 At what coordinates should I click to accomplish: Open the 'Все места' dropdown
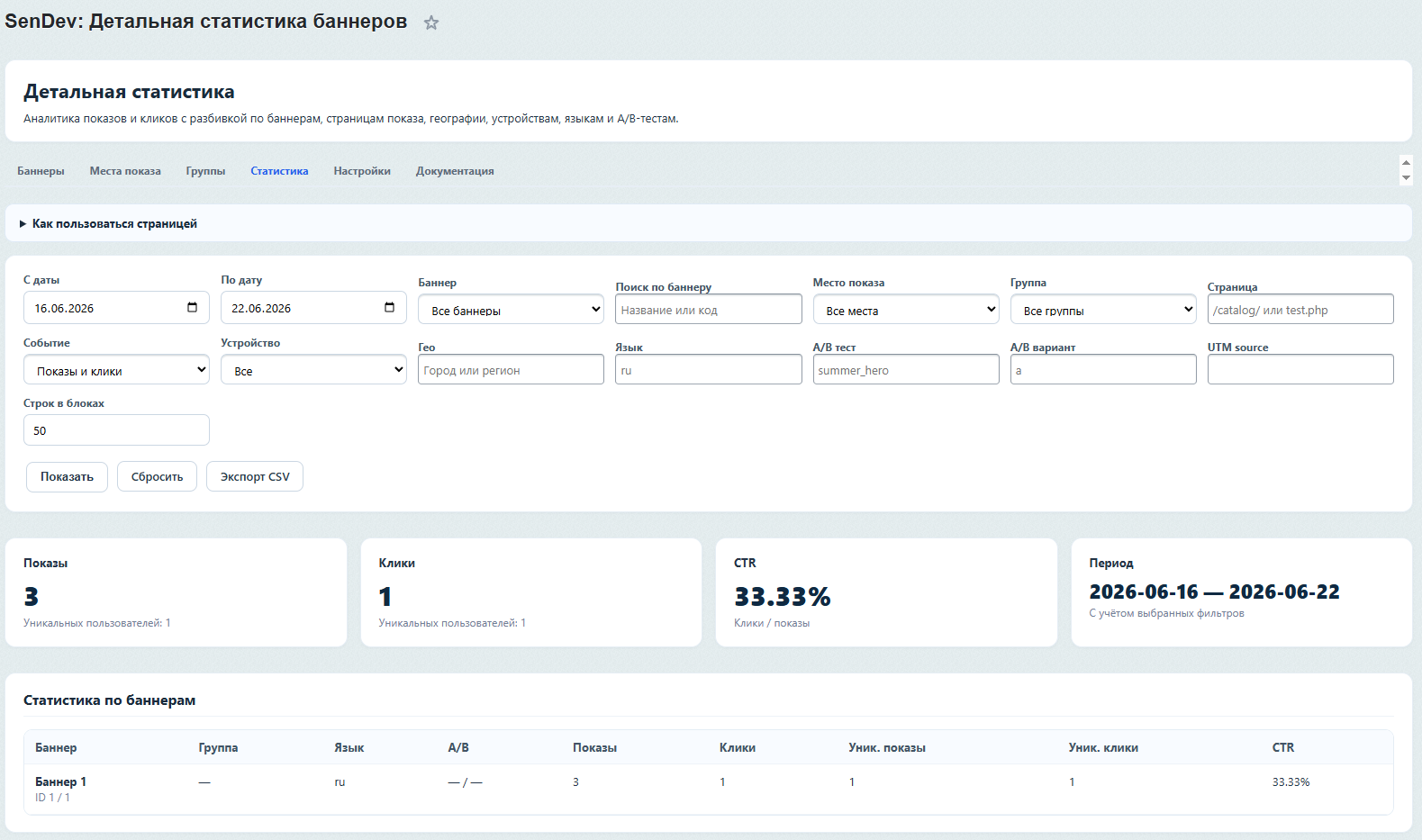click(906, 310)
